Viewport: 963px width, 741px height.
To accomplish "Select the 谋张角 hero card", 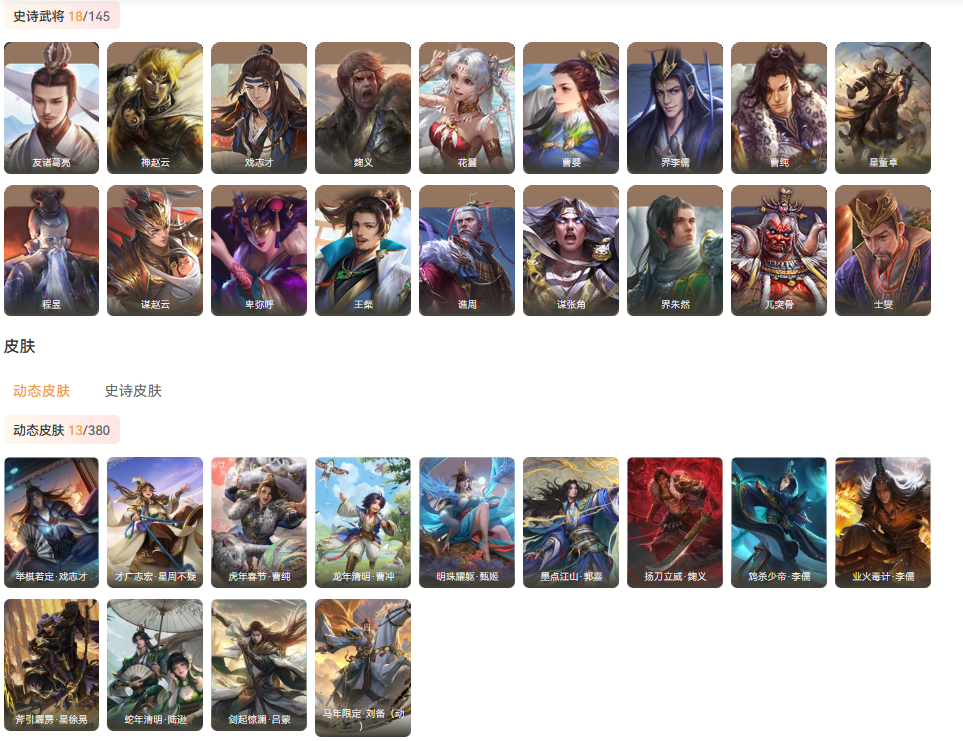I will (x=571, y=250).
